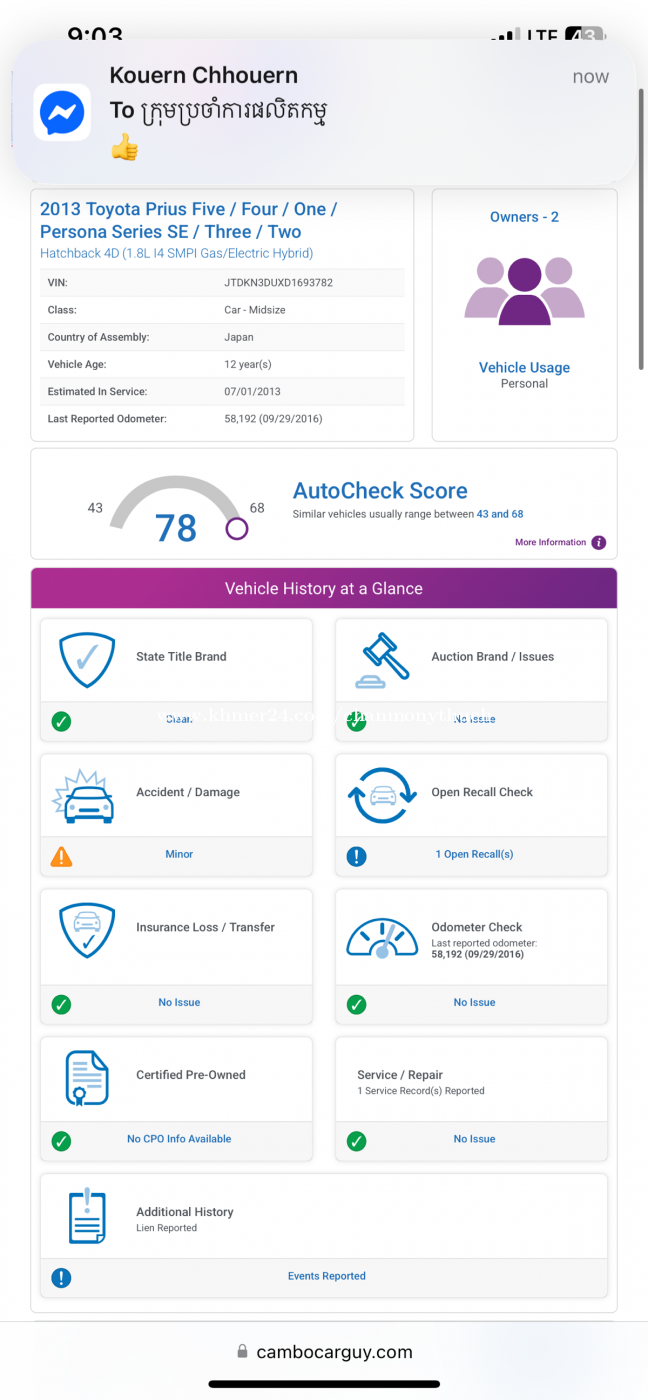Click green check under State Title Brand
648x1400 pixels.
(61, 721)
